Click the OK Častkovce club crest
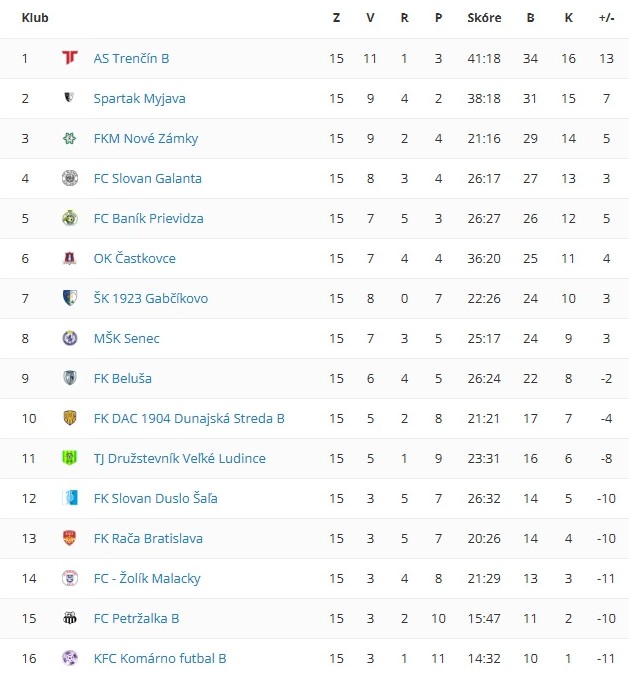This screenshot has width=629, height=678. [70, 258]
